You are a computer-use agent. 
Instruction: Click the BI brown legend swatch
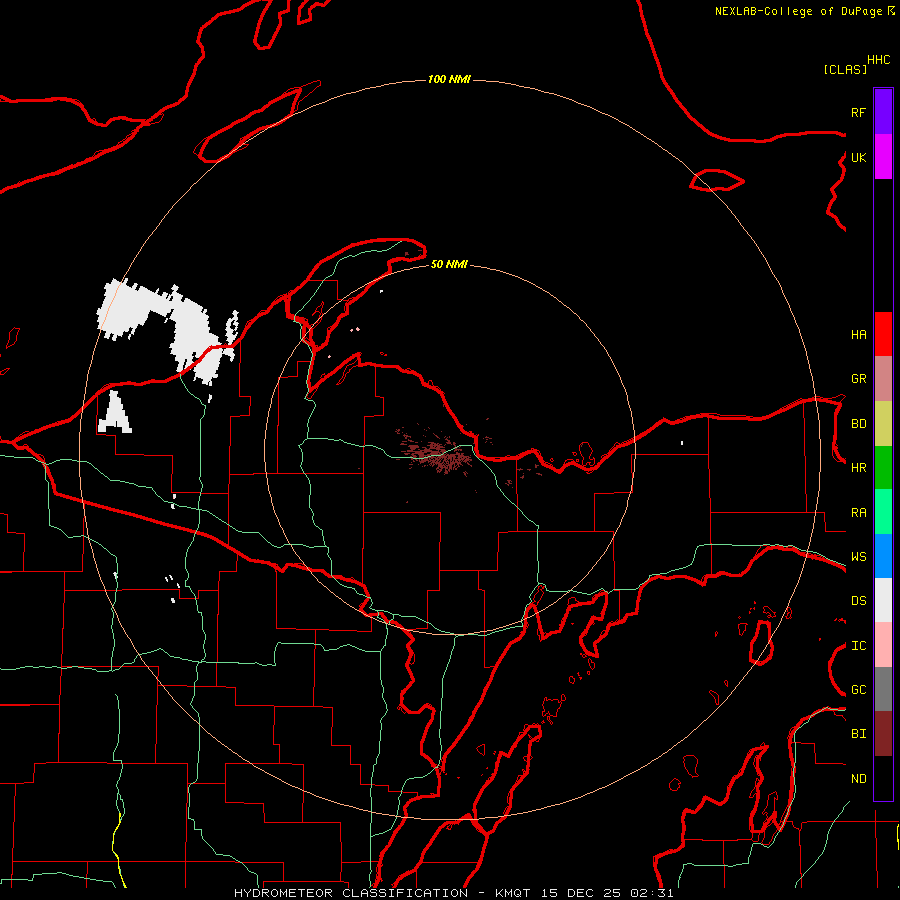coord(883,734)
